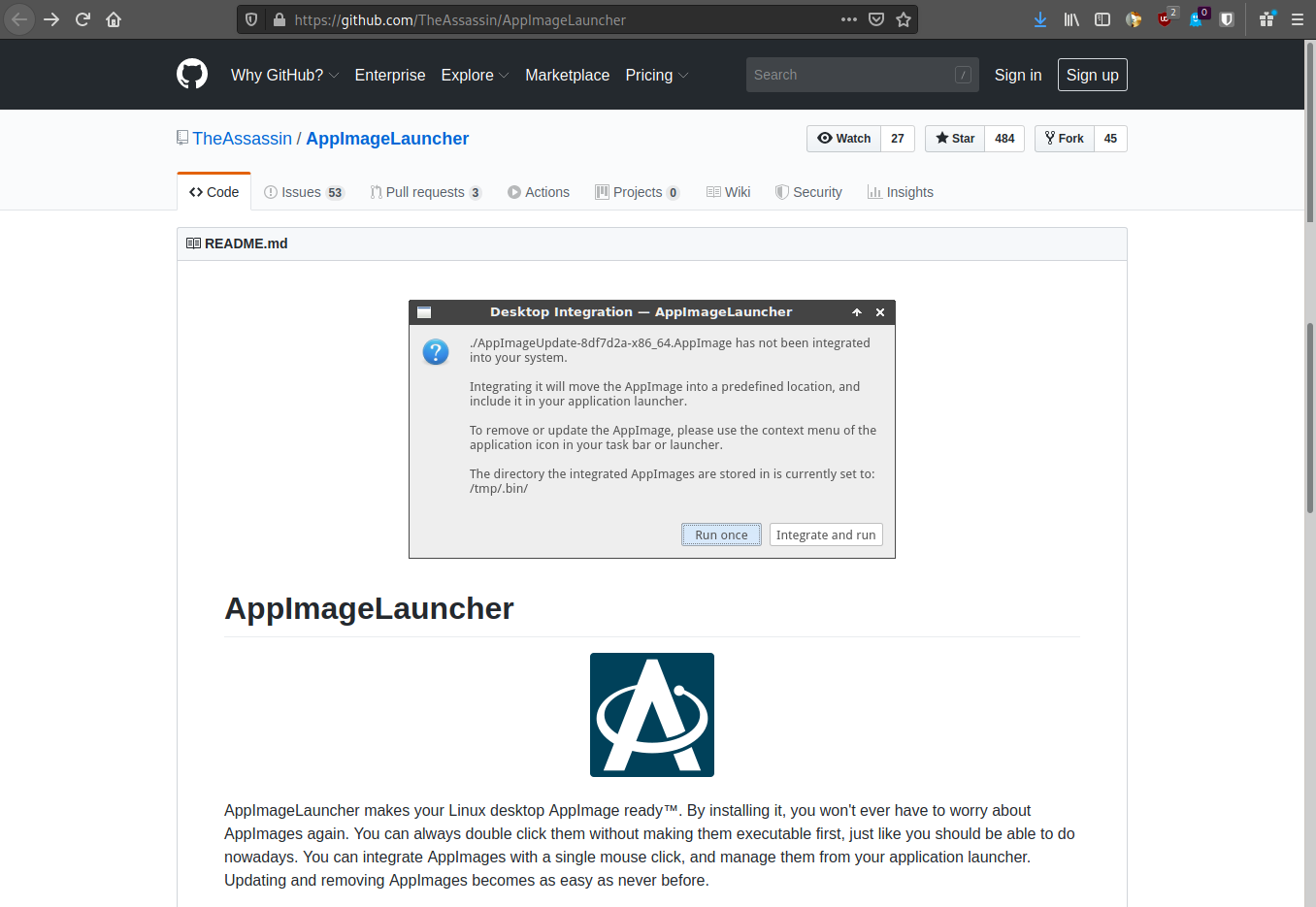Click the github.com address bar URL
Image resolution: width=1316 pixels, height=907 pixels.
460,19
